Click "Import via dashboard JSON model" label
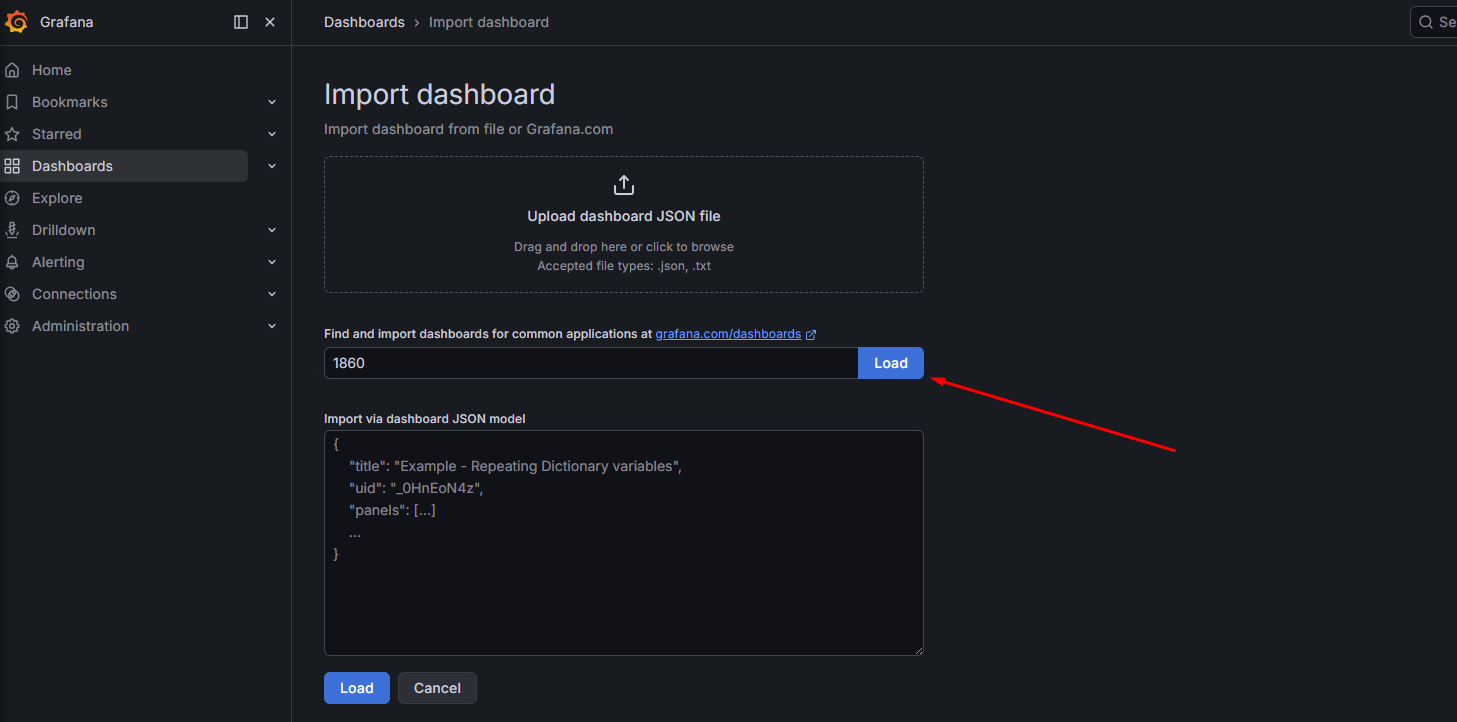 click(x=425, y=418)
